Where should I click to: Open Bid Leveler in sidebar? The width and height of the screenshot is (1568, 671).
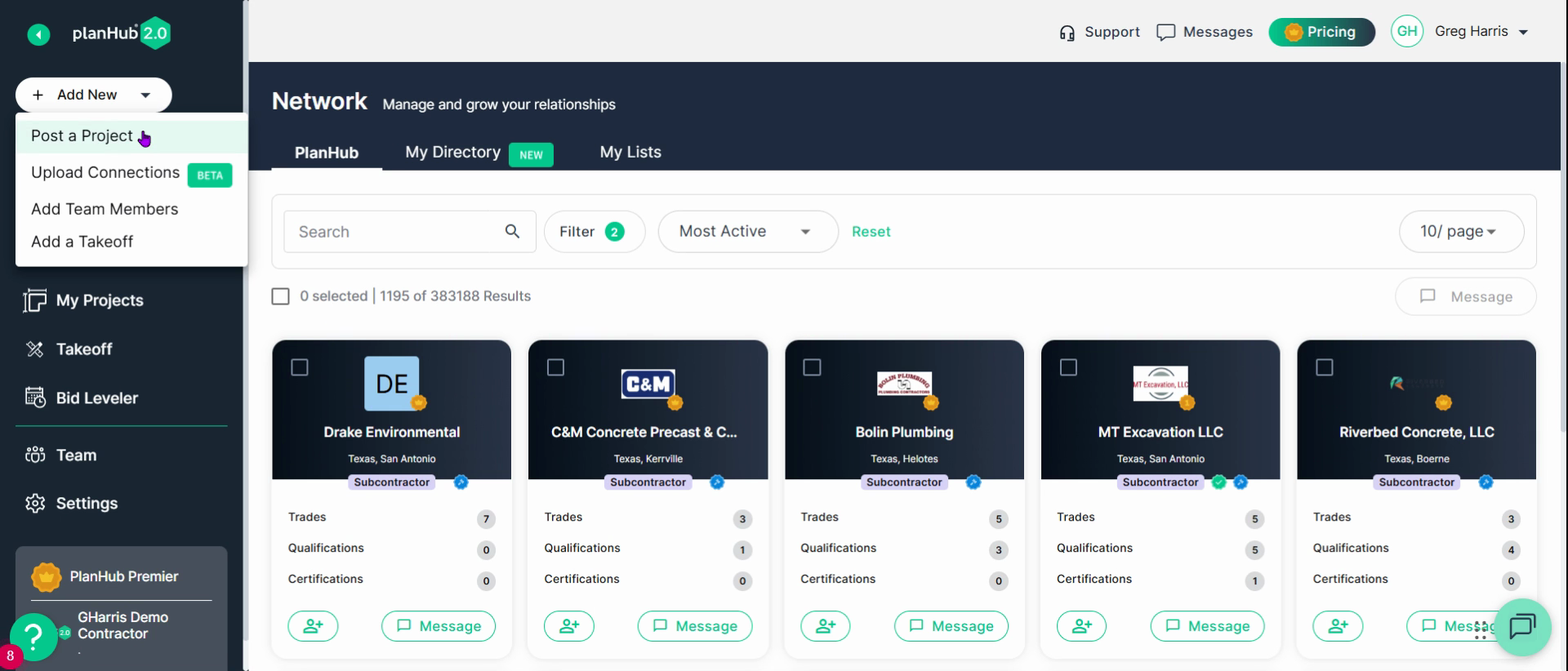pos(82,398)
